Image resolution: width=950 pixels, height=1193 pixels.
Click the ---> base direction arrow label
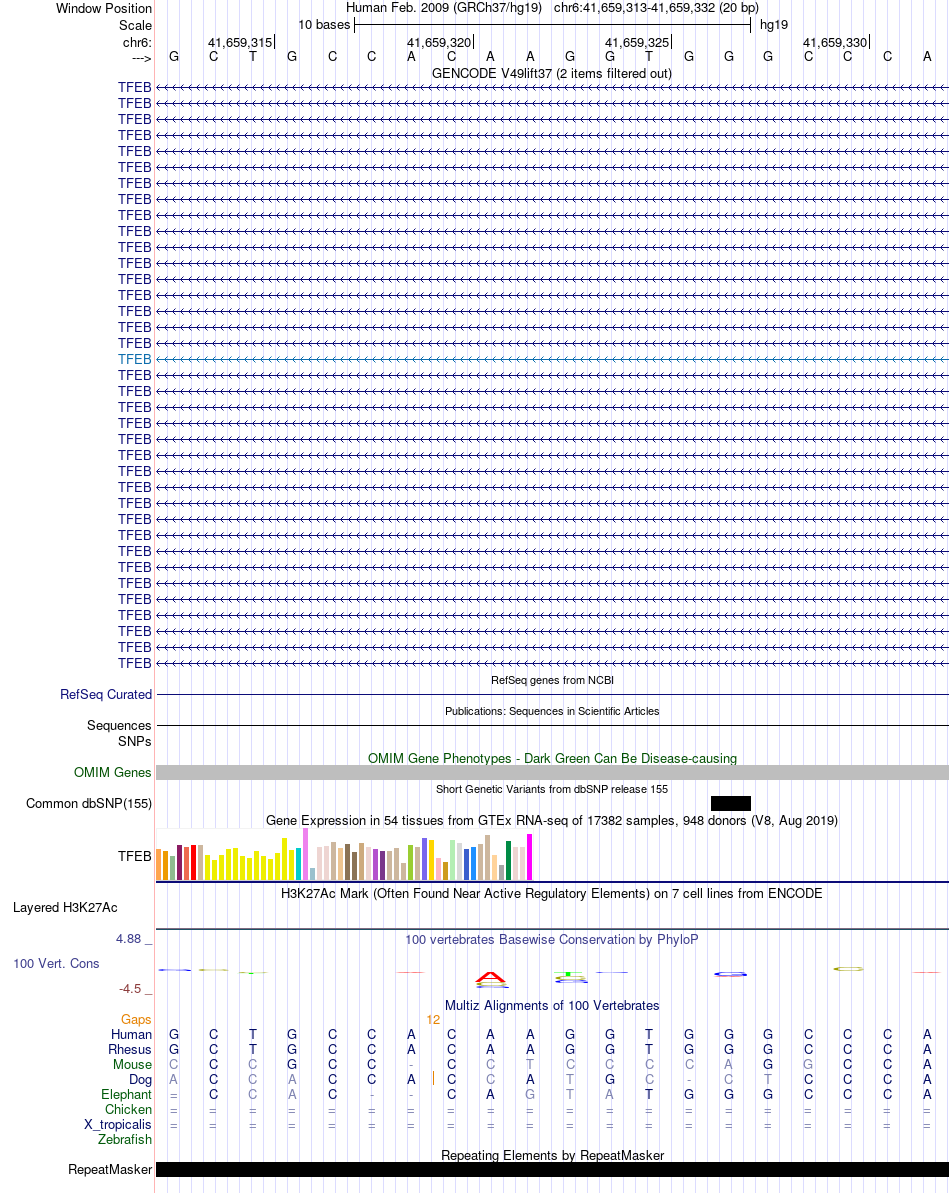pos(141,58)
